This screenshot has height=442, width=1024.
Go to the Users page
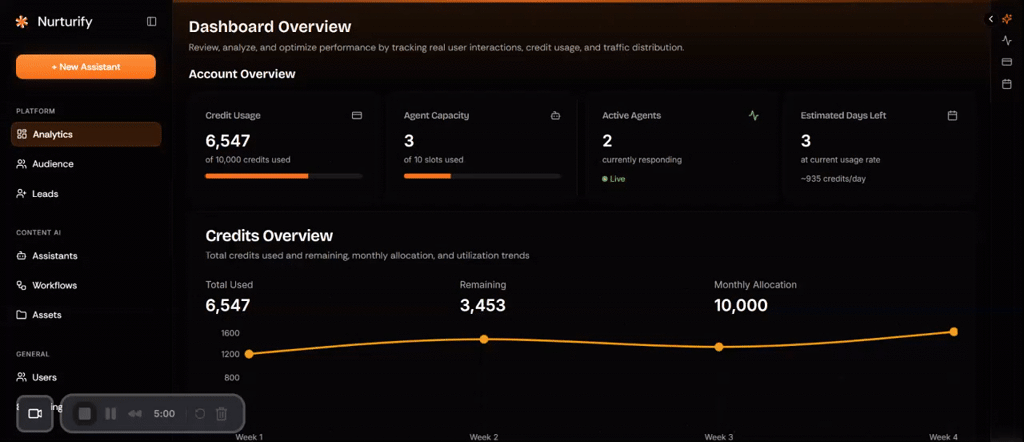click(86, 377)
